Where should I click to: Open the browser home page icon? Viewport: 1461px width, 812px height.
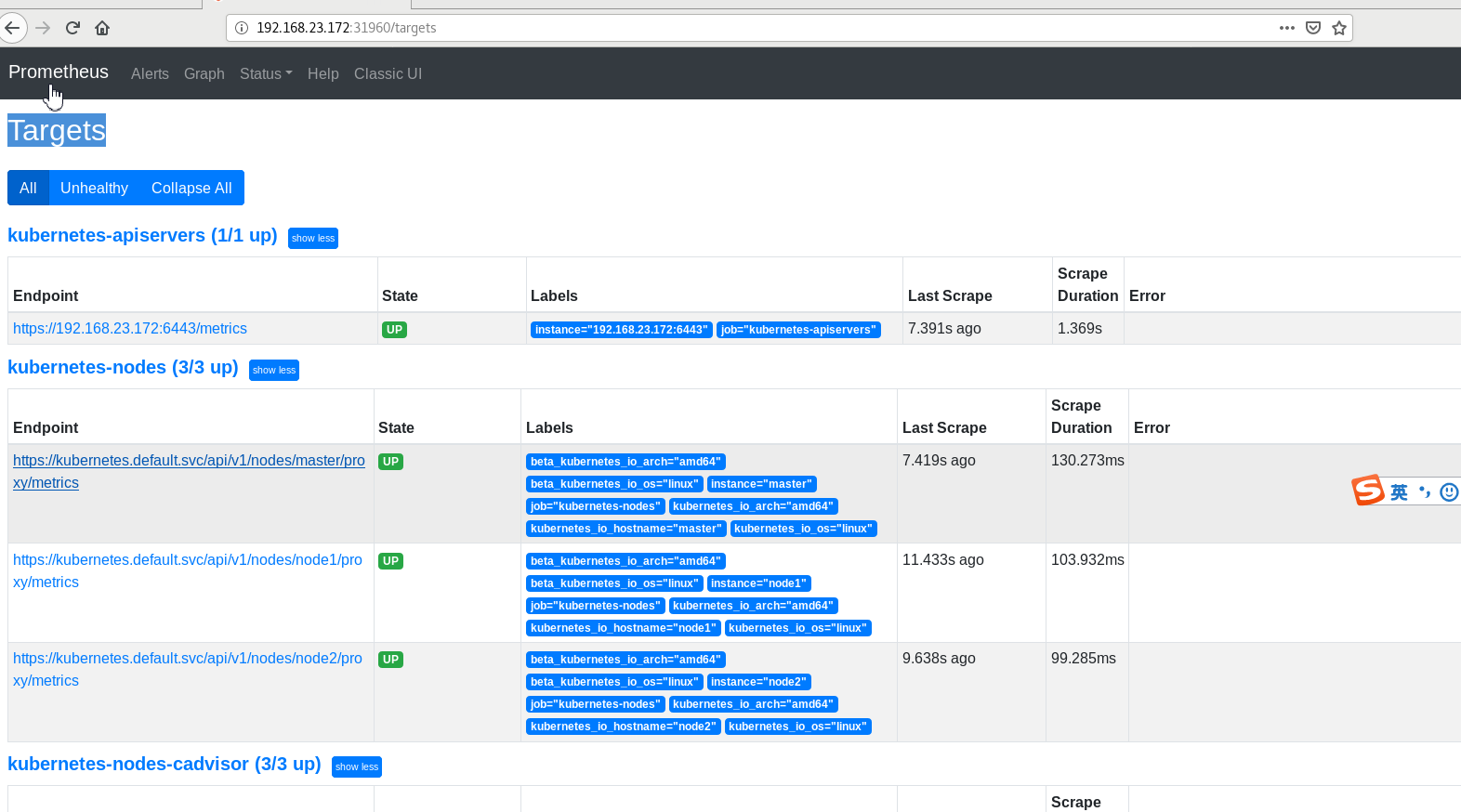pos(102,28)
